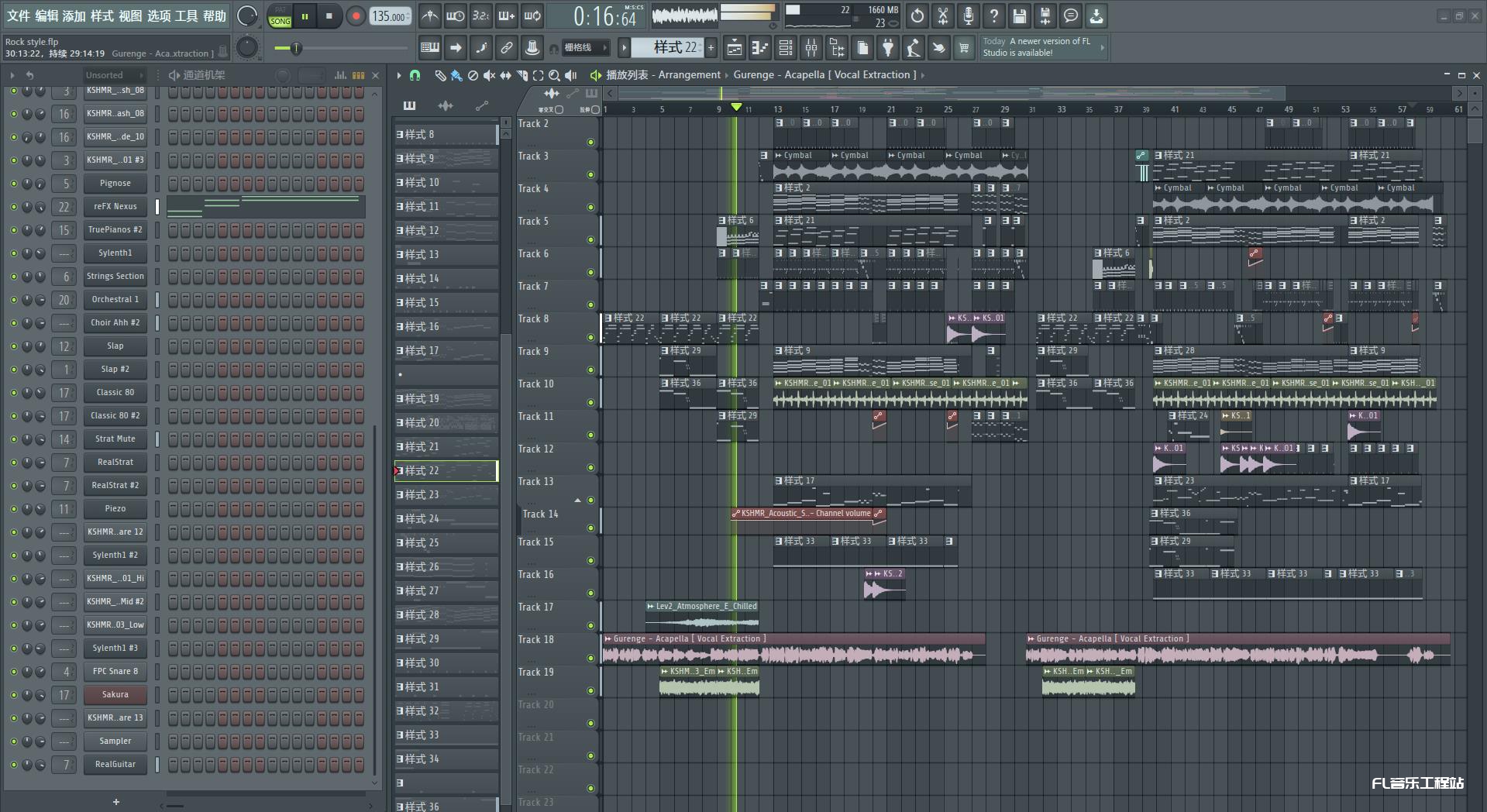Screen dimensions: 1487x812
Task: Mute playlist Track 18 green dot
Action: [590, 659]
